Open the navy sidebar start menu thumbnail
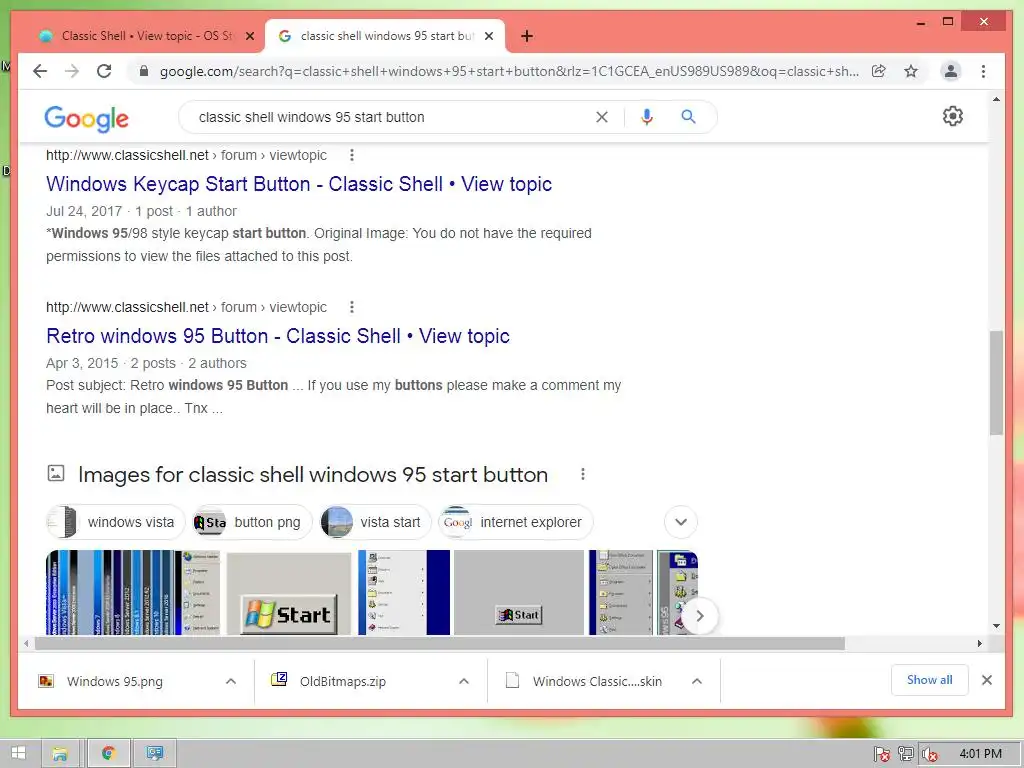The image size is (1024, 768). pyautogui.click(x=404, y=592)
